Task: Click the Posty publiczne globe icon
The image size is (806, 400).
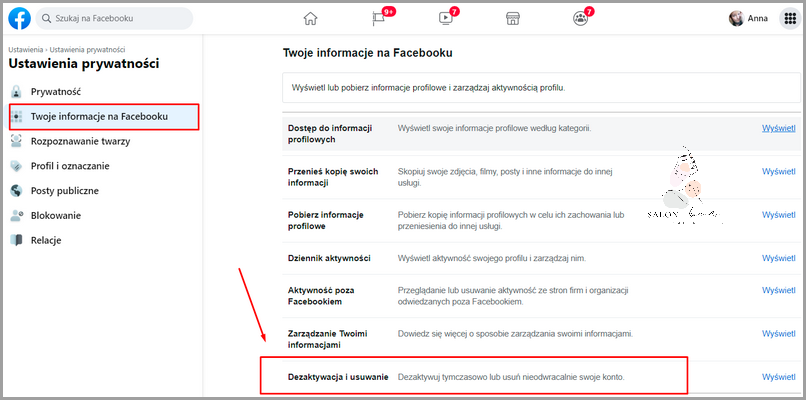Action: [16, 191]
